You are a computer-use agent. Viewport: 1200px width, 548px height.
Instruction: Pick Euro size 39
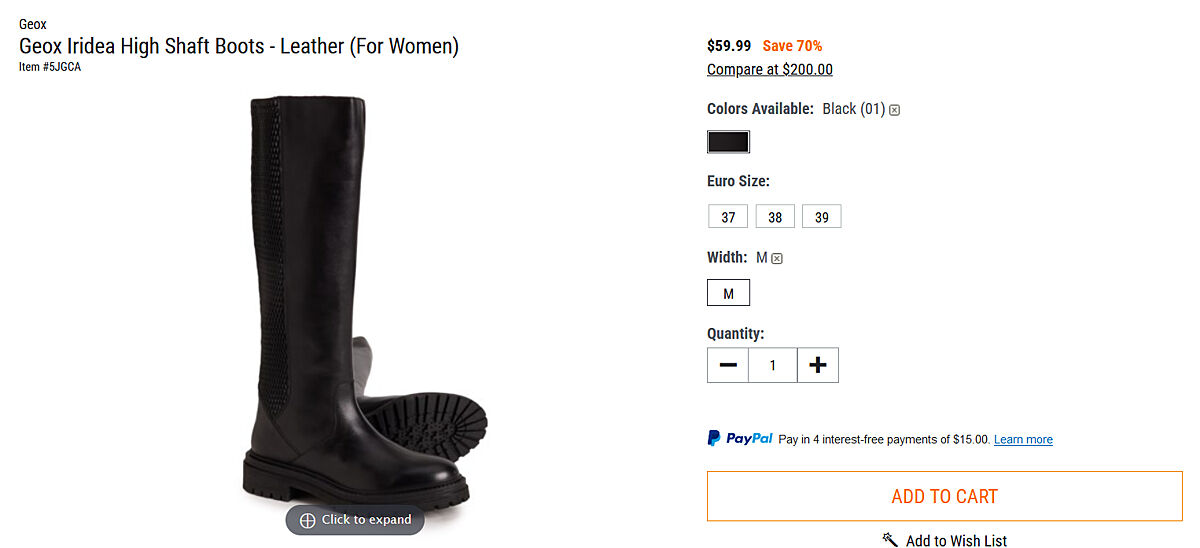[821, 217]
